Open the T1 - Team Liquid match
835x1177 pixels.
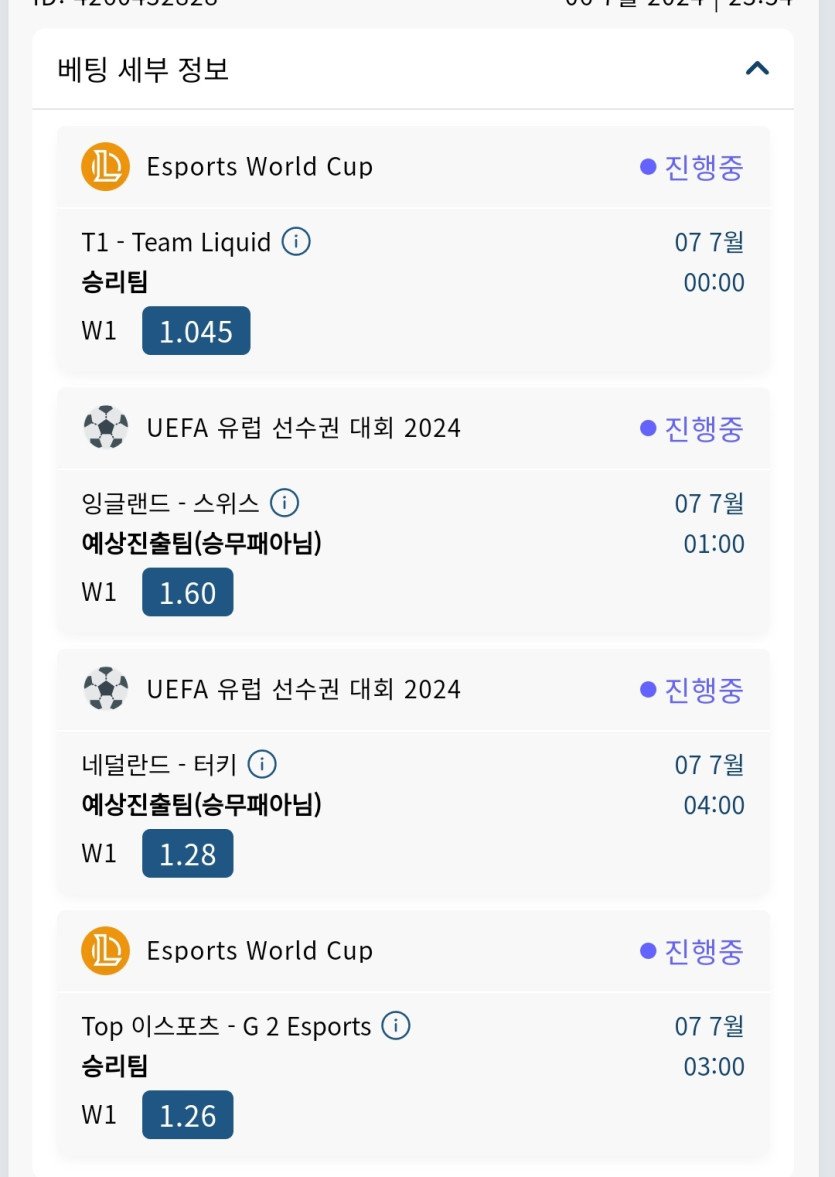(176, 242)
